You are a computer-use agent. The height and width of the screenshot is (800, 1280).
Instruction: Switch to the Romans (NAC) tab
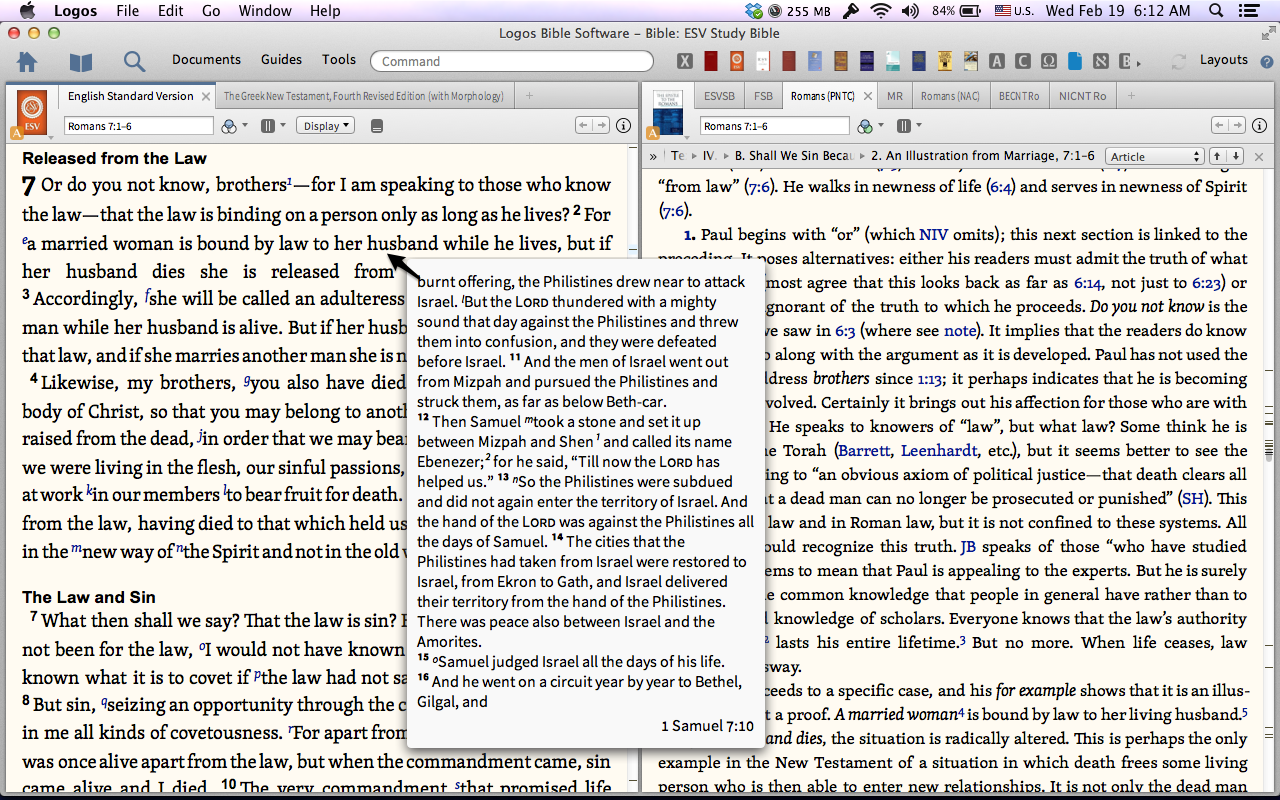tap(950, 97)
